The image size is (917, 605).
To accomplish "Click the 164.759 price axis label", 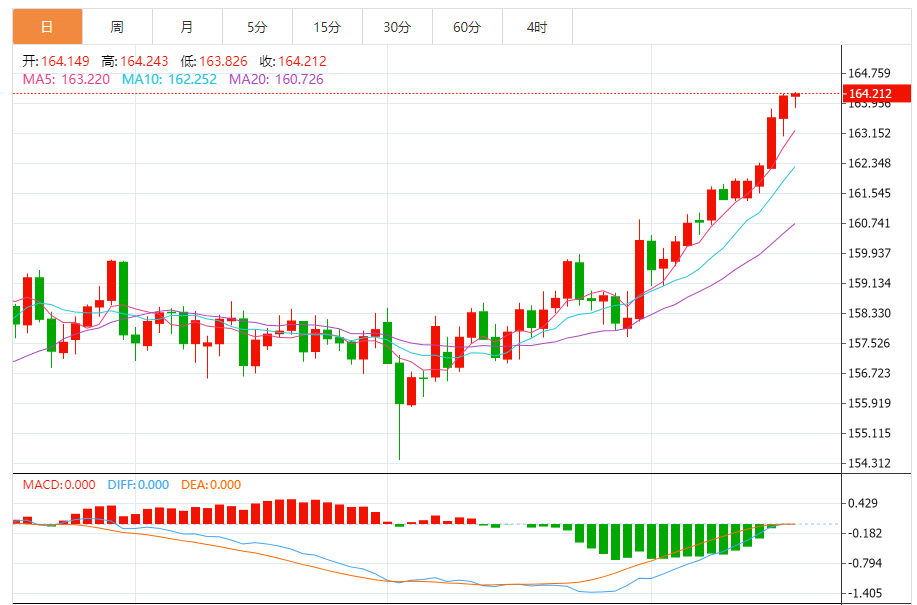I will click(870, 73).
